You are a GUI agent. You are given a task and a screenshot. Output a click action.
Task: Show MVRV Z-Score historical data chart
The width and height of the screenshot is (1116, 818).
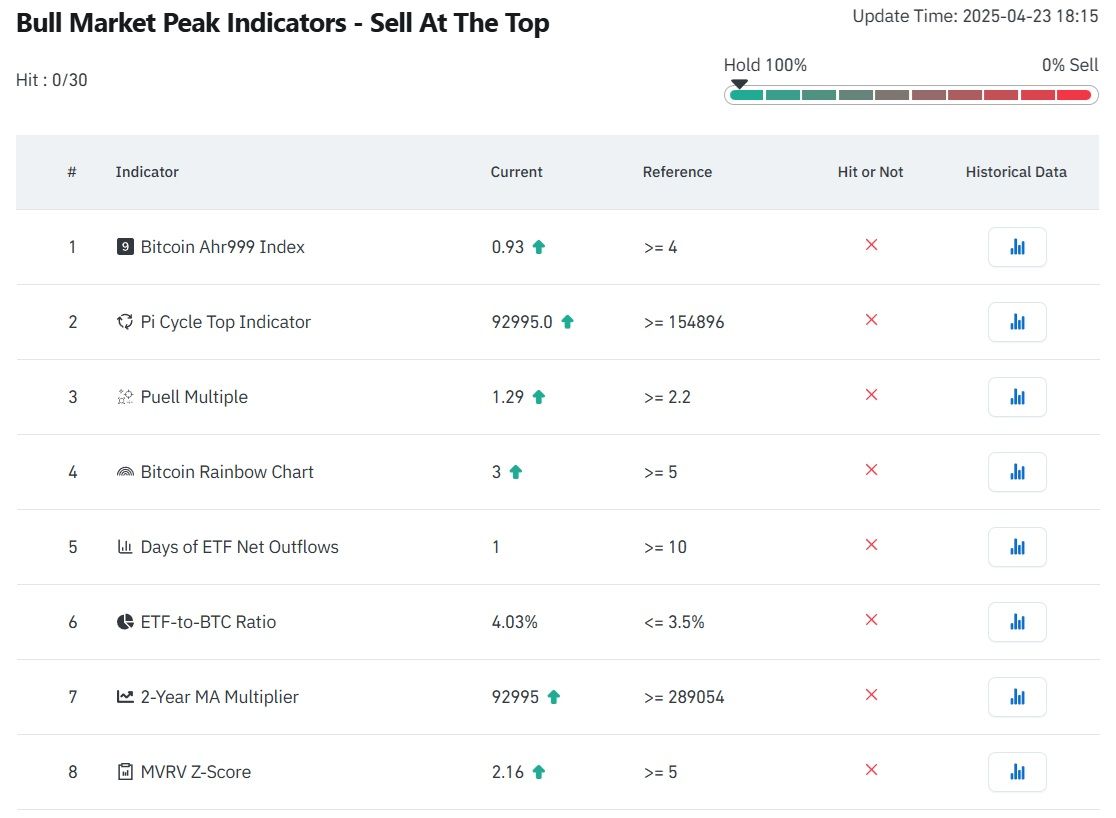tap(1017, 772)
